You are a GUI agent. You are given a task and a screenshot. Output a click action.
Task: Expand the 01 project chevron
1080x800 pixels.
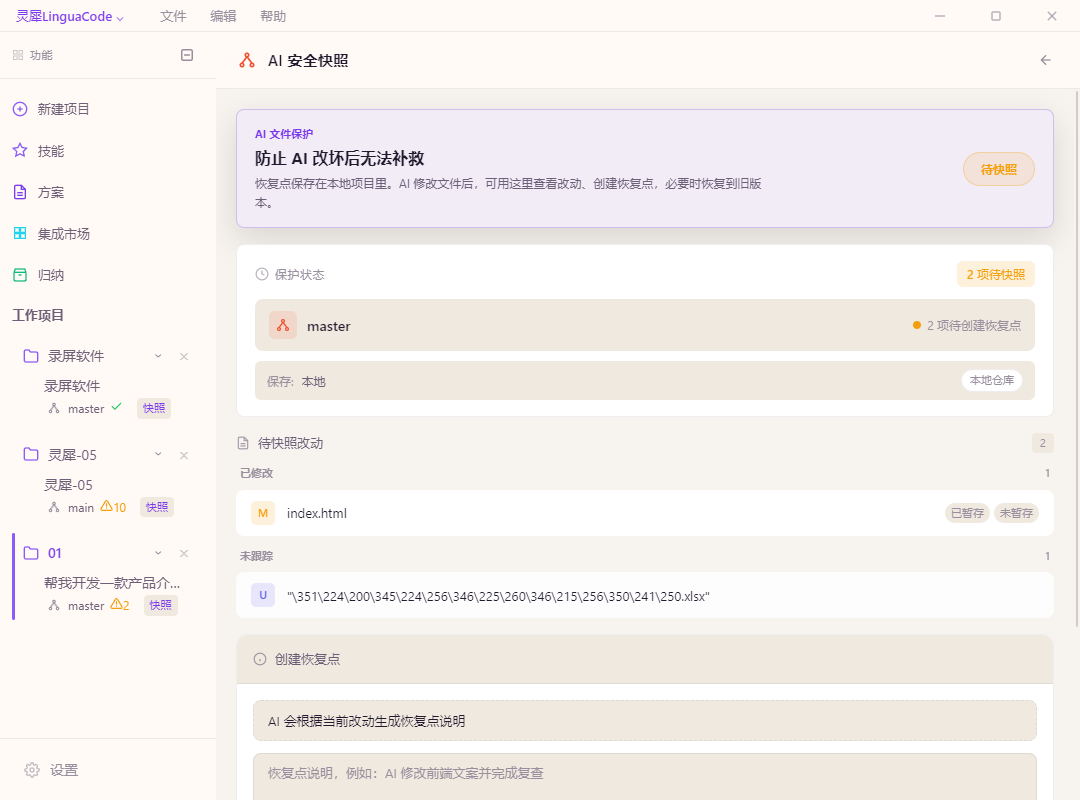pos(158,553)
